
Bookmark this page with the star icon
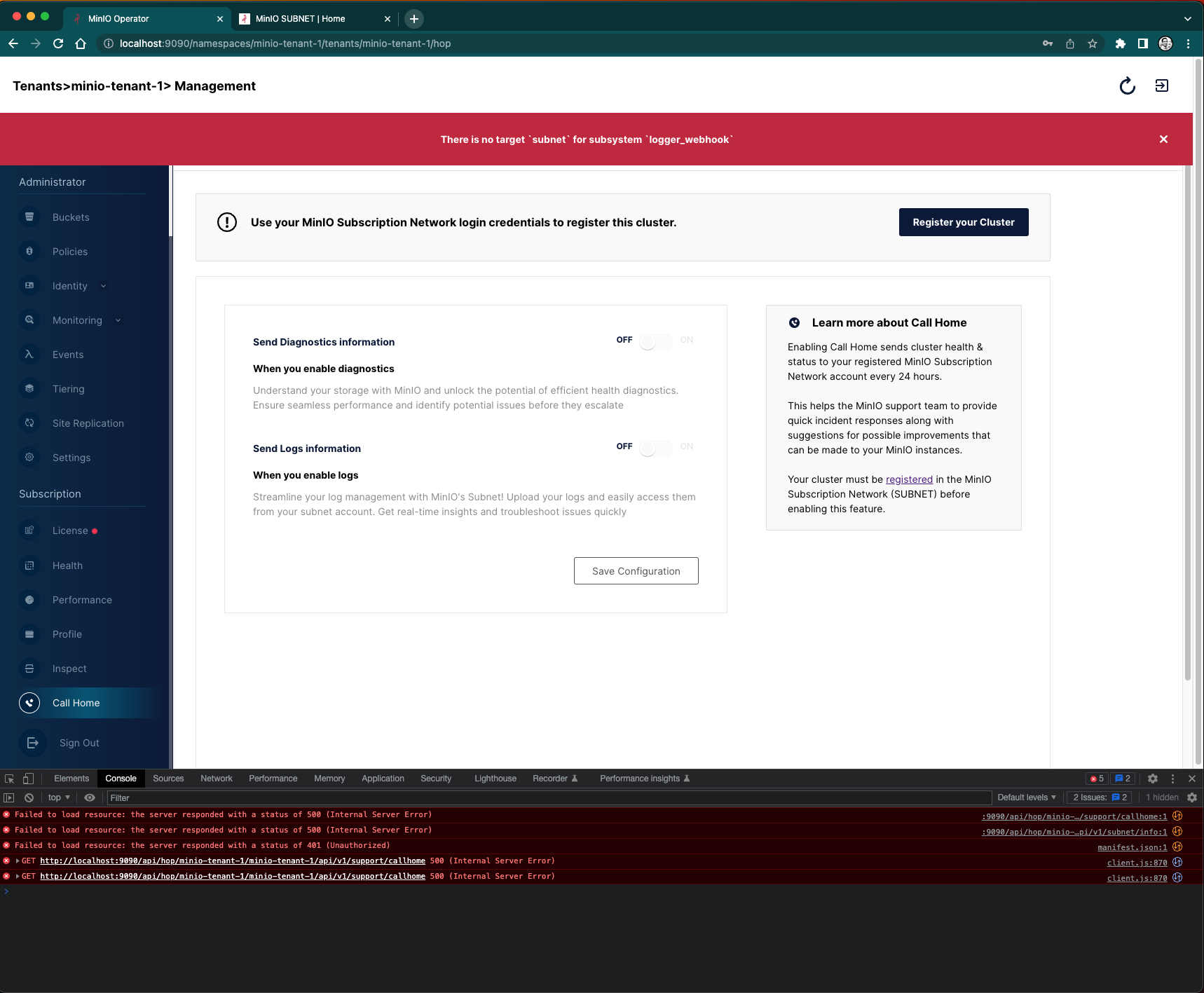point(1093,43)
